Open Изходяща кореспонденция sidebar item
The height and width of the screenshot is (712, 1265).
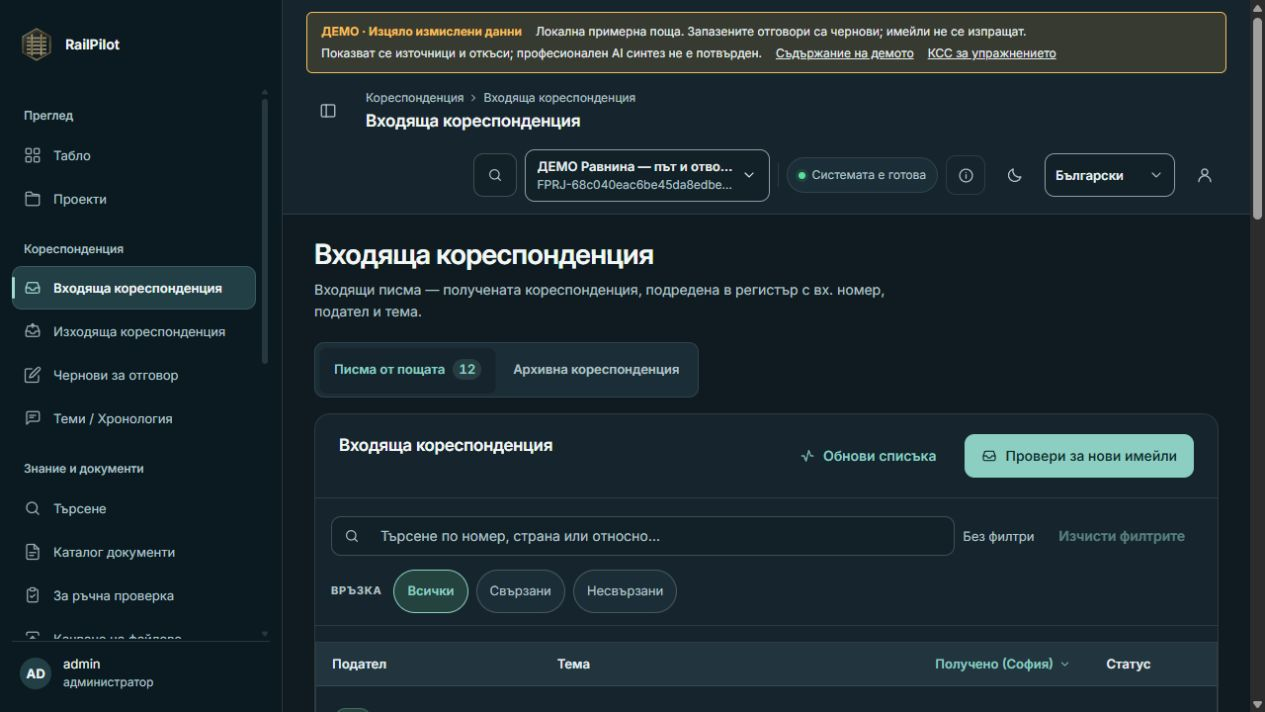coord(134,332)
